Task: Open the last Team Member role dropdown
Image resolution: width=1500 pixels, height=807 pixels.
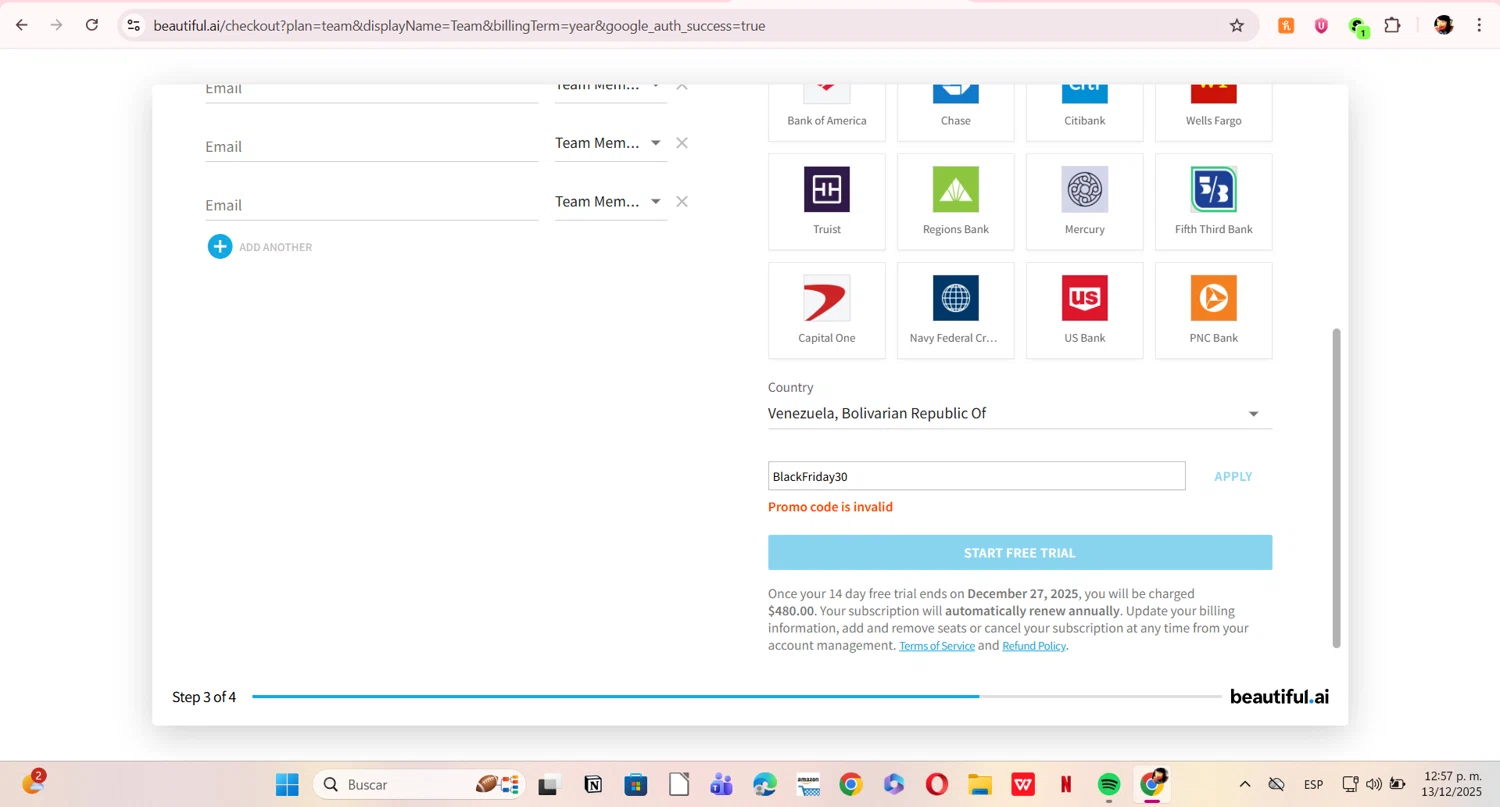Action: [x=611, y=202]
